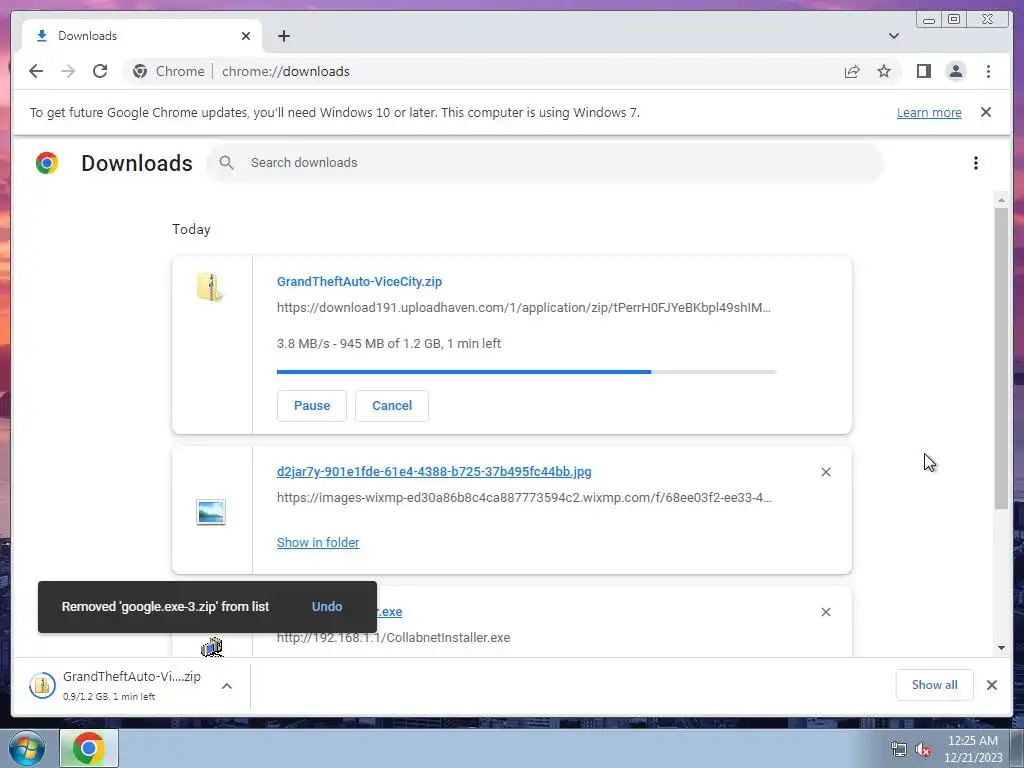Click the download speed status text
Viewport: 1024px width, 768px height.
point(389,344)
